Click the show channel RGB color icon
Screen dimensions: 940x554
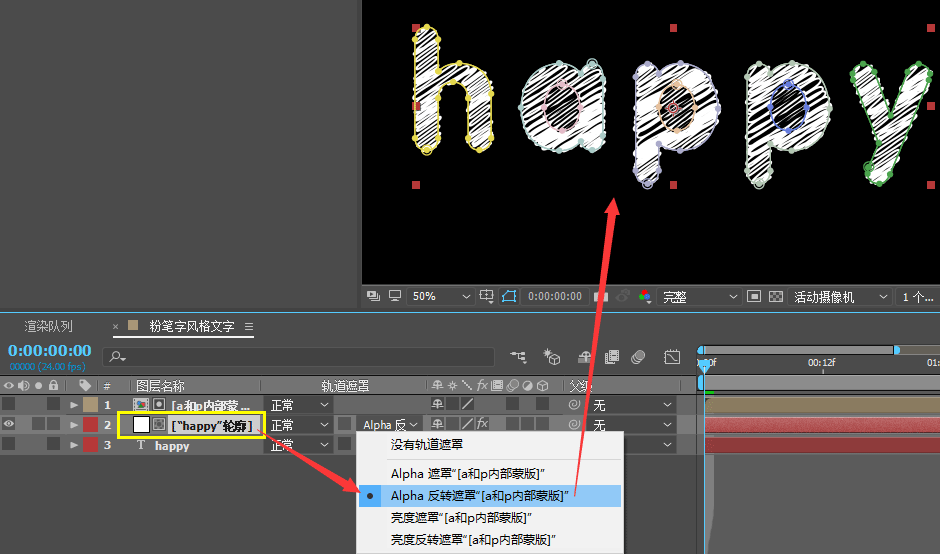click(x=645, y=297)
